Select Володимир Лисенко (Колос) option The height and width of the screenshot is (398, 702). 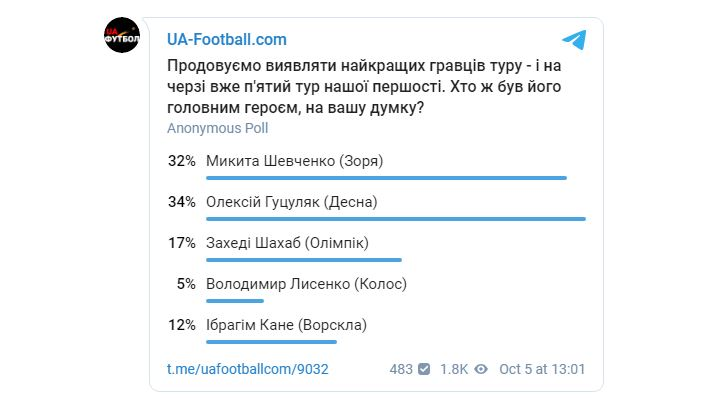pyautogui.click(x=306, y=284)
